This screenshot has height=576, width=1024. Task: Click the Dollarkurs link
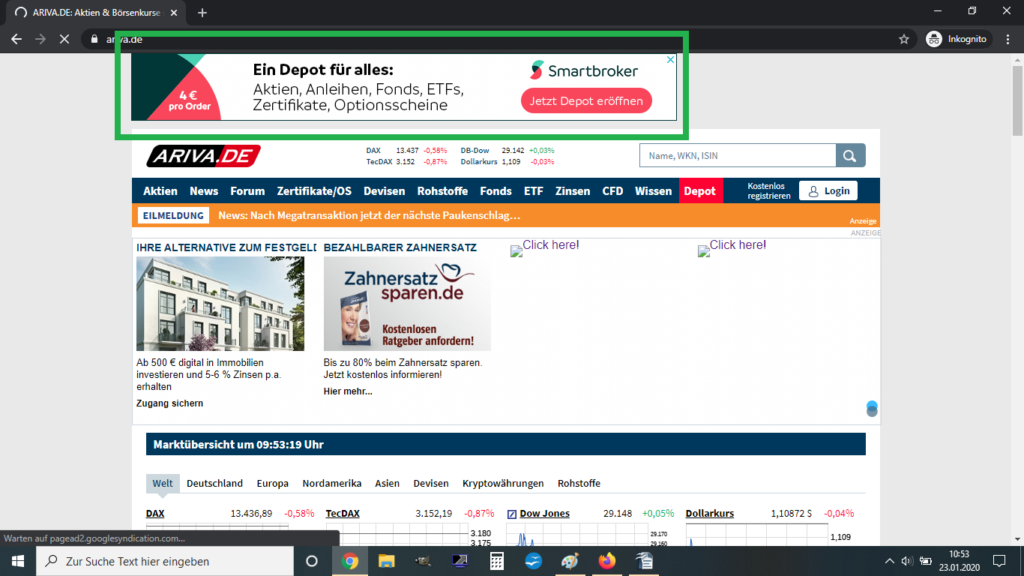[x=709, y=513]
